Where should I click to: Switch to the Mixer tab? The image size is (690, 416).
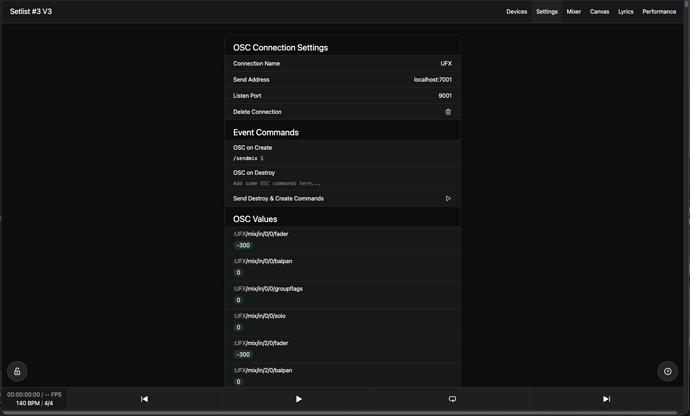click(573, 11)
